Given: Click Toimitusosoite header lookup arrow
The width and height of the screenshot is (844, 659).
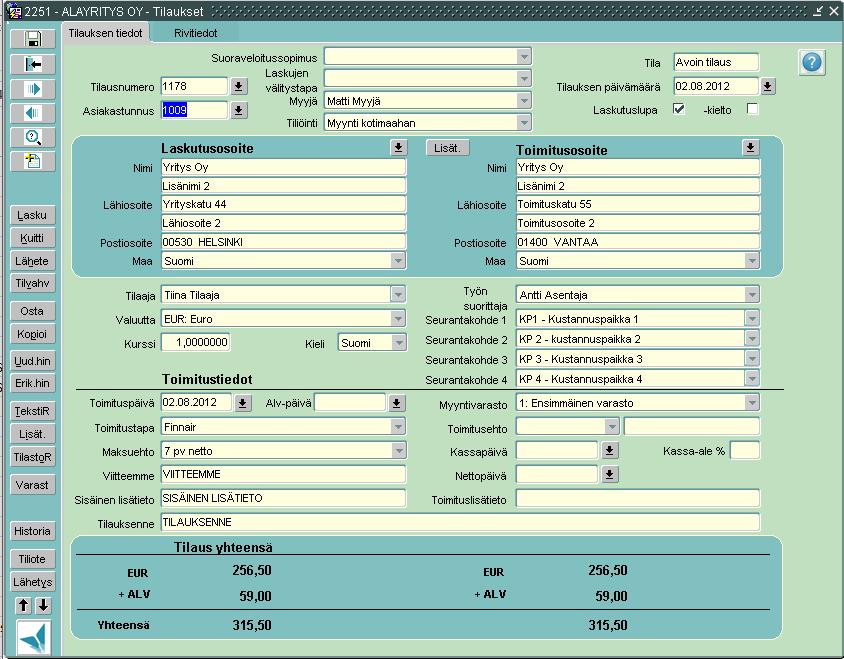Looking at the screenshot, I should click(x=750, y=148).
